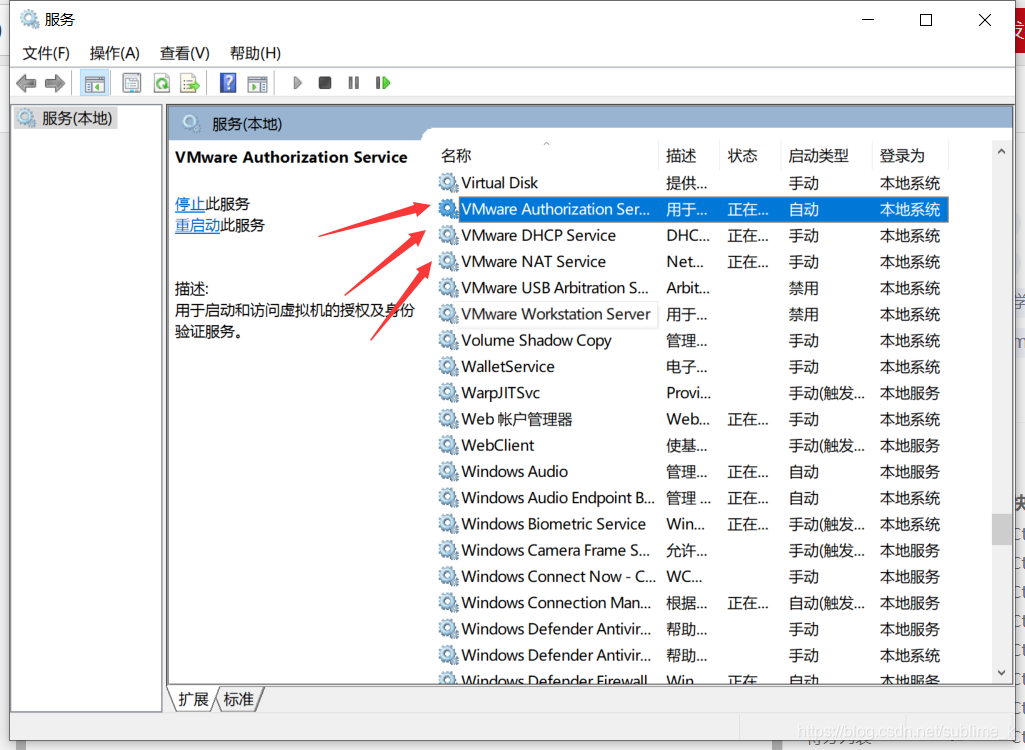
Task: Open the 查看(V) menu
Action: [184, 53]
